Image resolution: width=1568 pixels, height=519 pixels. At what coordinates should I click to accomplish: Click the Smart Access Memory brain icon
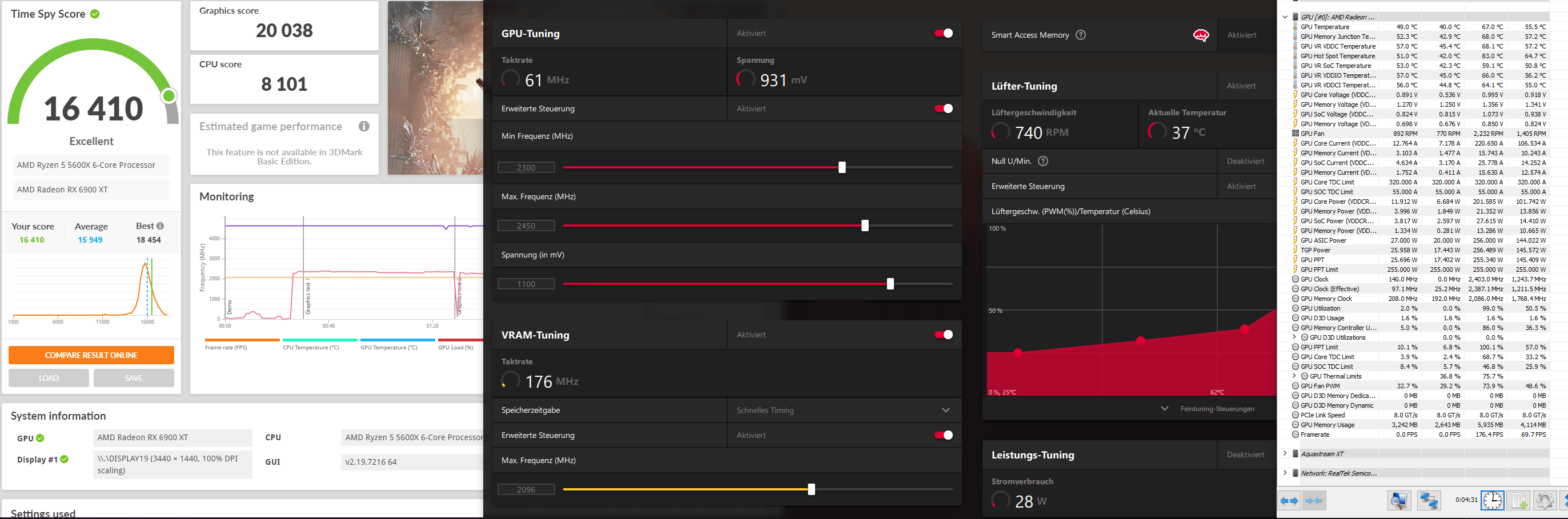pyautogui.click(x=1201, y=35)
